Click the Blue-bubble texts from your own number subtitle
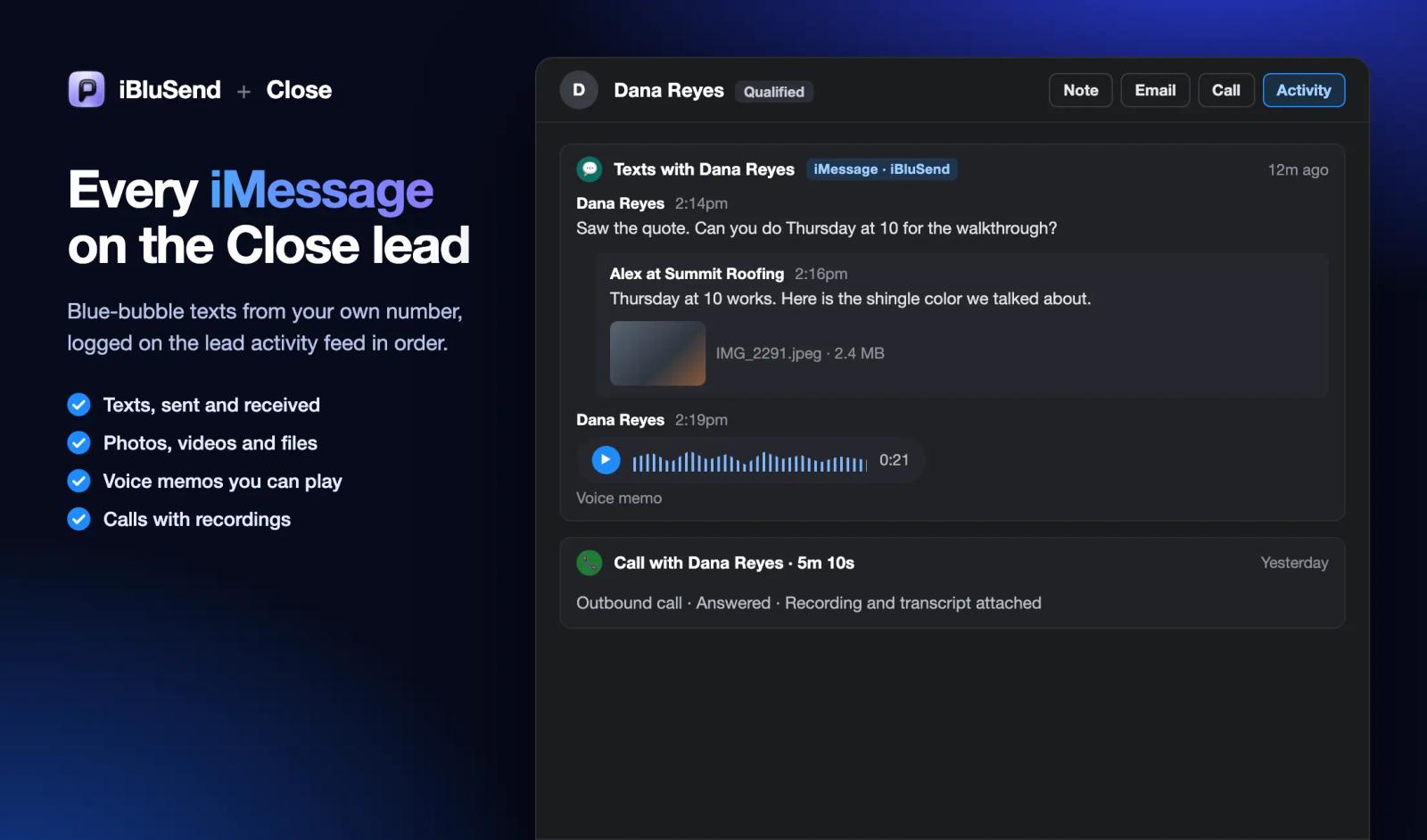 (265, 327)
